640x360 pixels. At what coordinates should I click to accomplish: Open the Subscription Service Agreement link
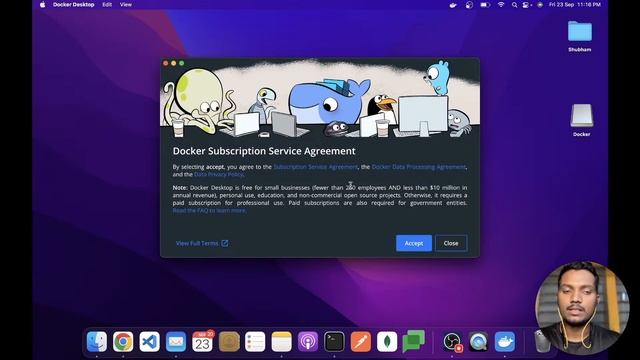click(x=315, y=167)
